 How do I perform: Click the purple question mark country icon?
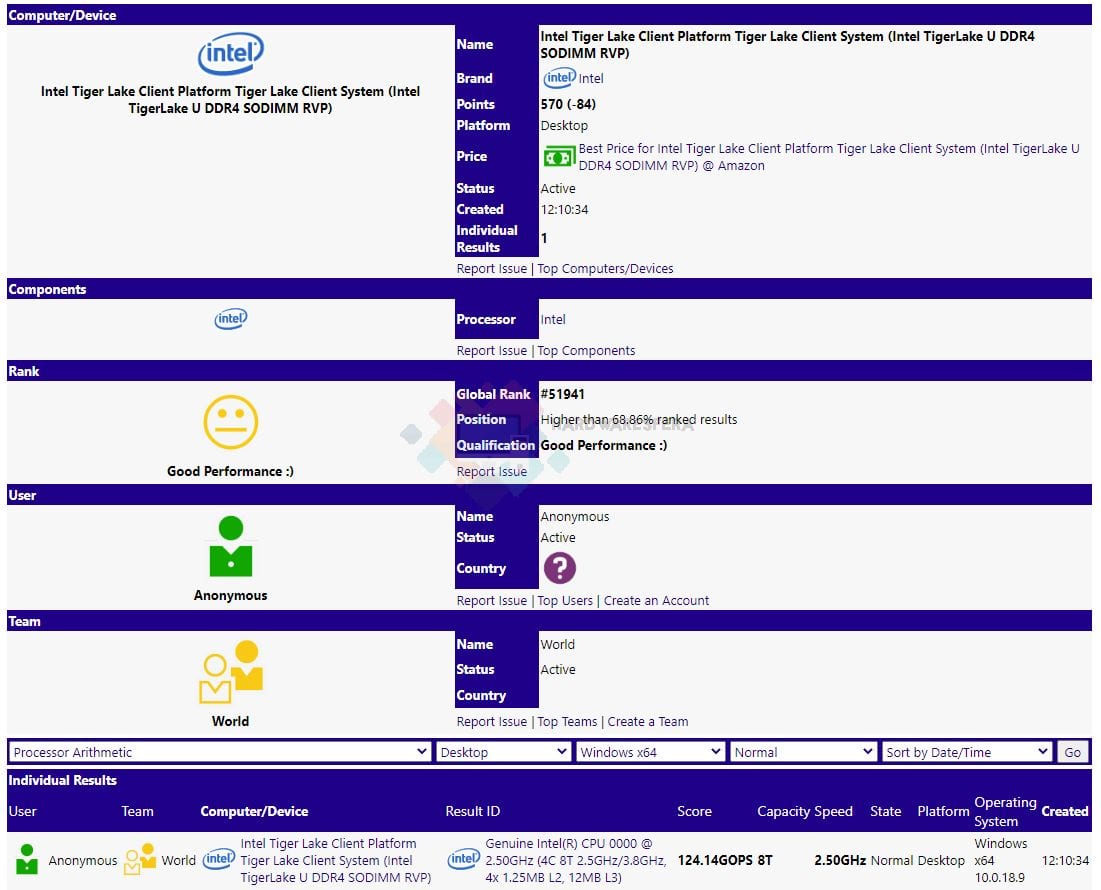pos(560,568)
